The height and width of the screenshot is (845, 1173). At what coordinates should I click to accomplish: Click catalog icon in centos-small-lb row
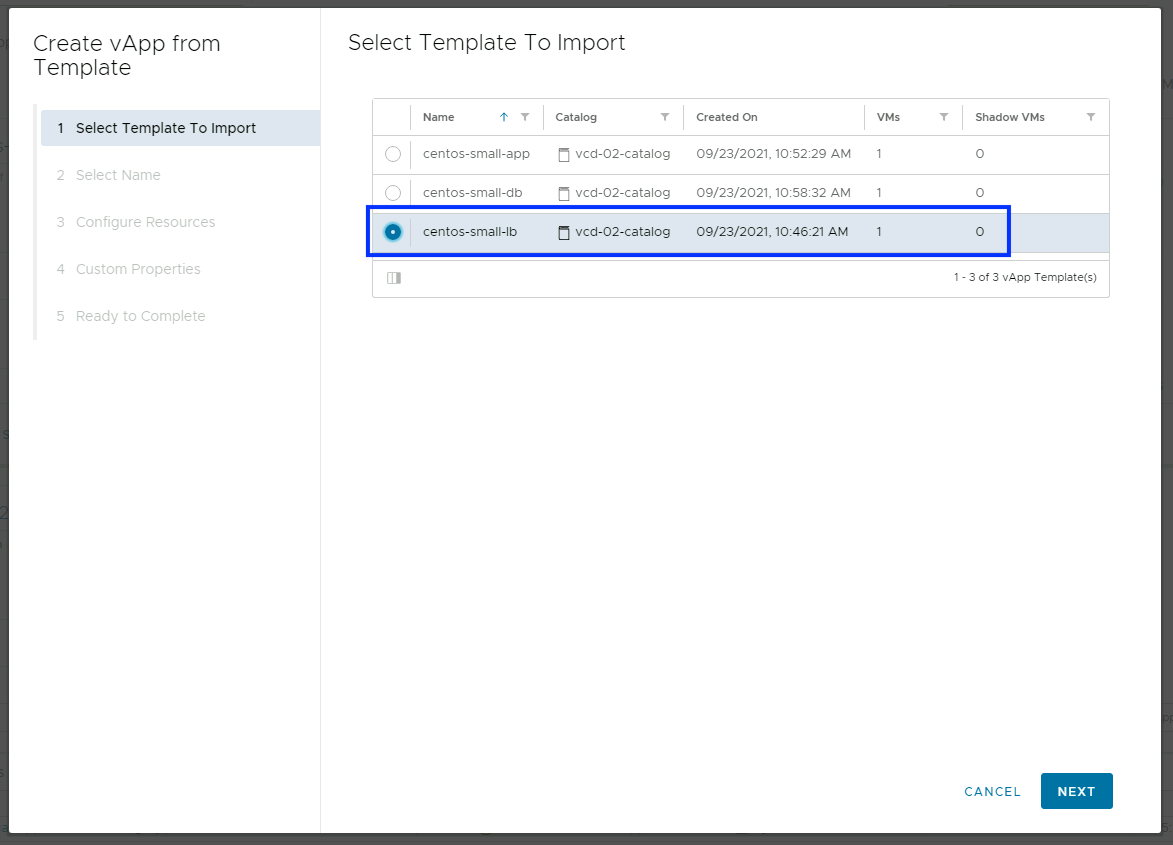coord(564,232)
